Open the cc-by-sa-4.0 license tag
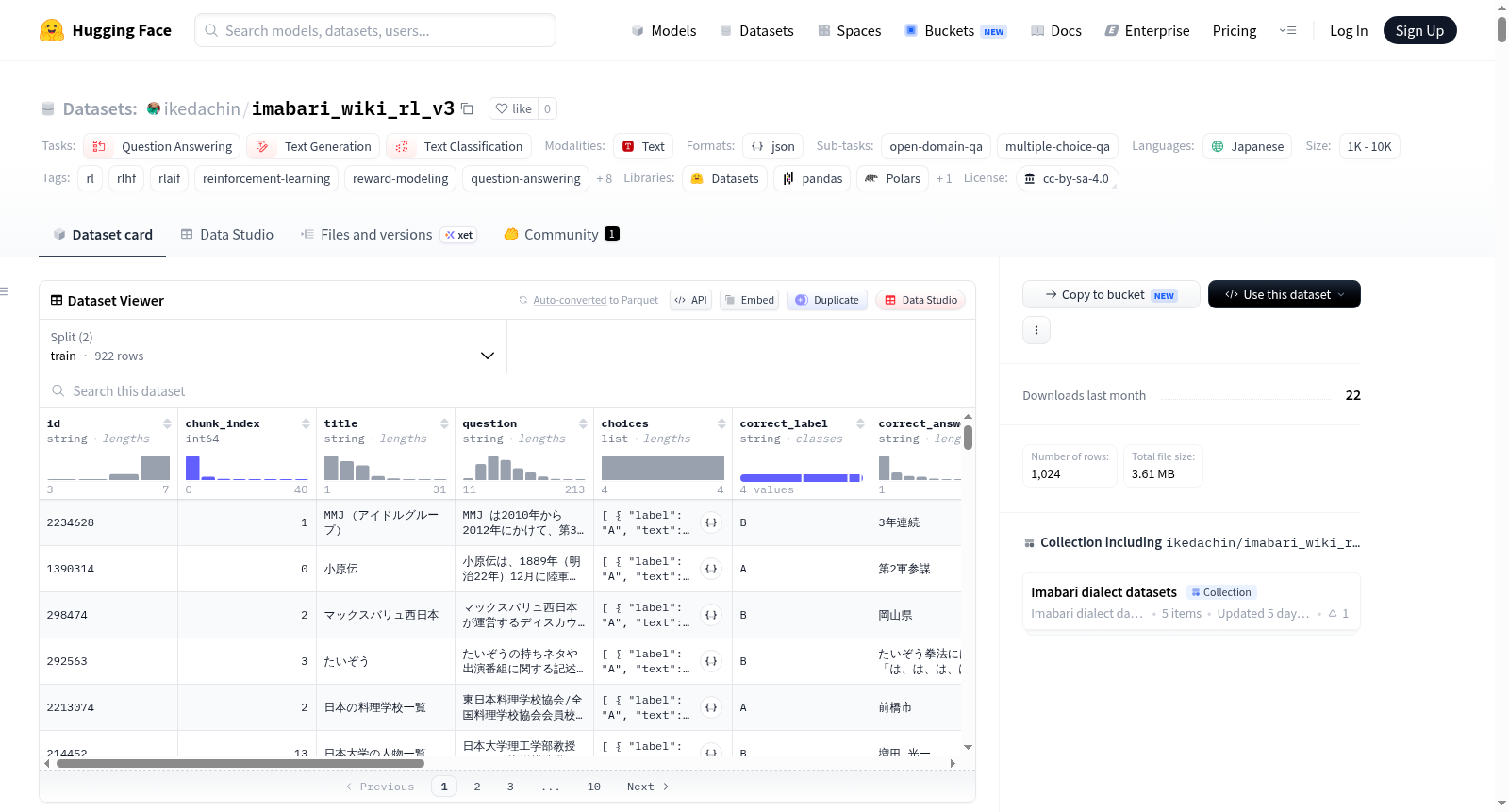Viewport: 1509px width, 812px height. point(1068,178)
